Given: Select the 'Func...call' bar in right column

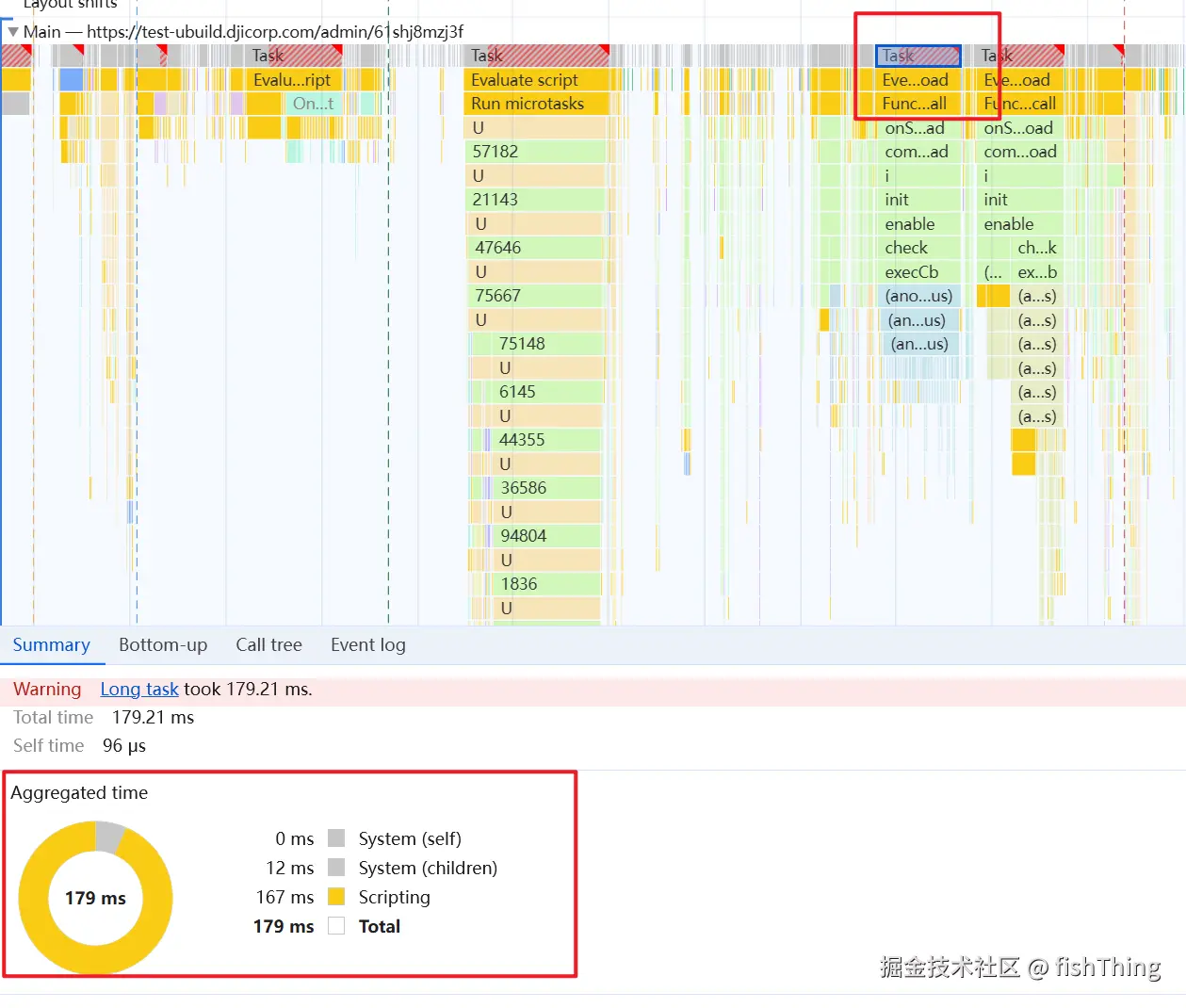Looking at the screenshot, I should [1020, 104].
